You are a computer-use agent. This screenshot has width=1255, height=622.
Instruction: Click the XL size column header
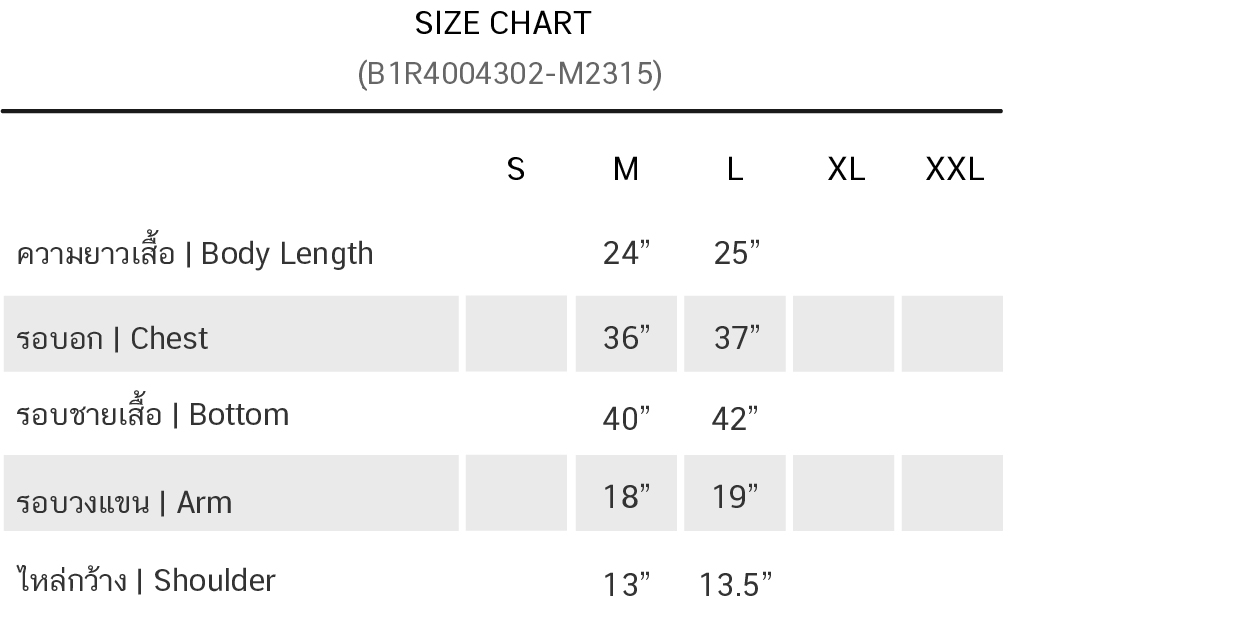click(x=846, y=169)
